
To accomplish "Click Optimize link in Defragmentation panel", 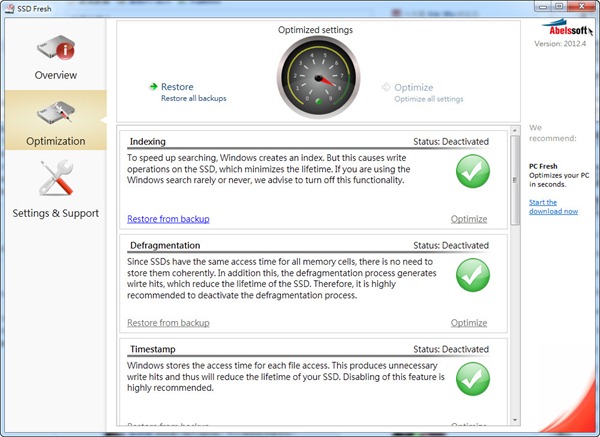I will point(469,323).
